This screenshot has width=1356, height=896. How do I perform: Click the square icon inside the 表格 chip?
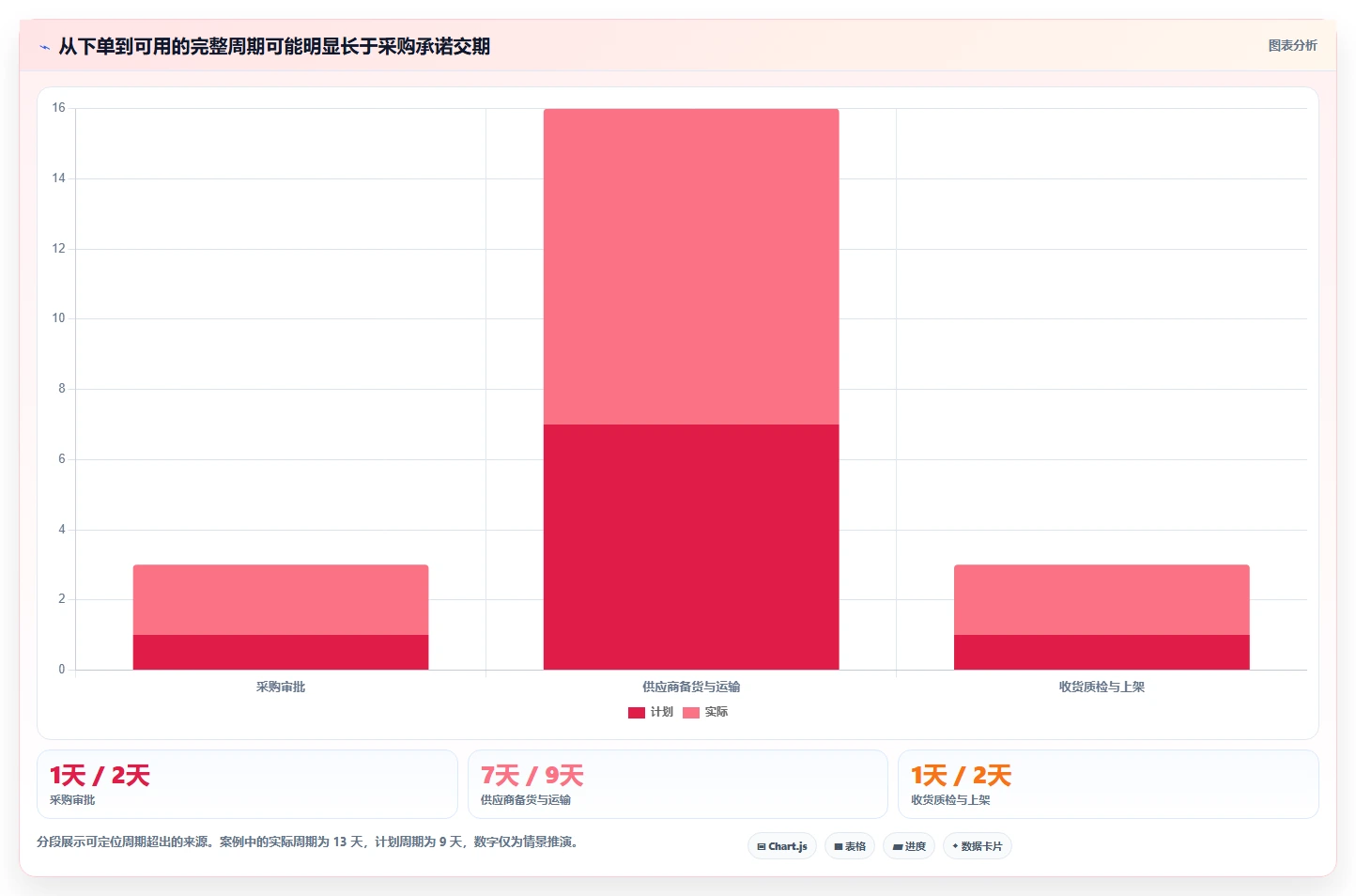point(839,847)
